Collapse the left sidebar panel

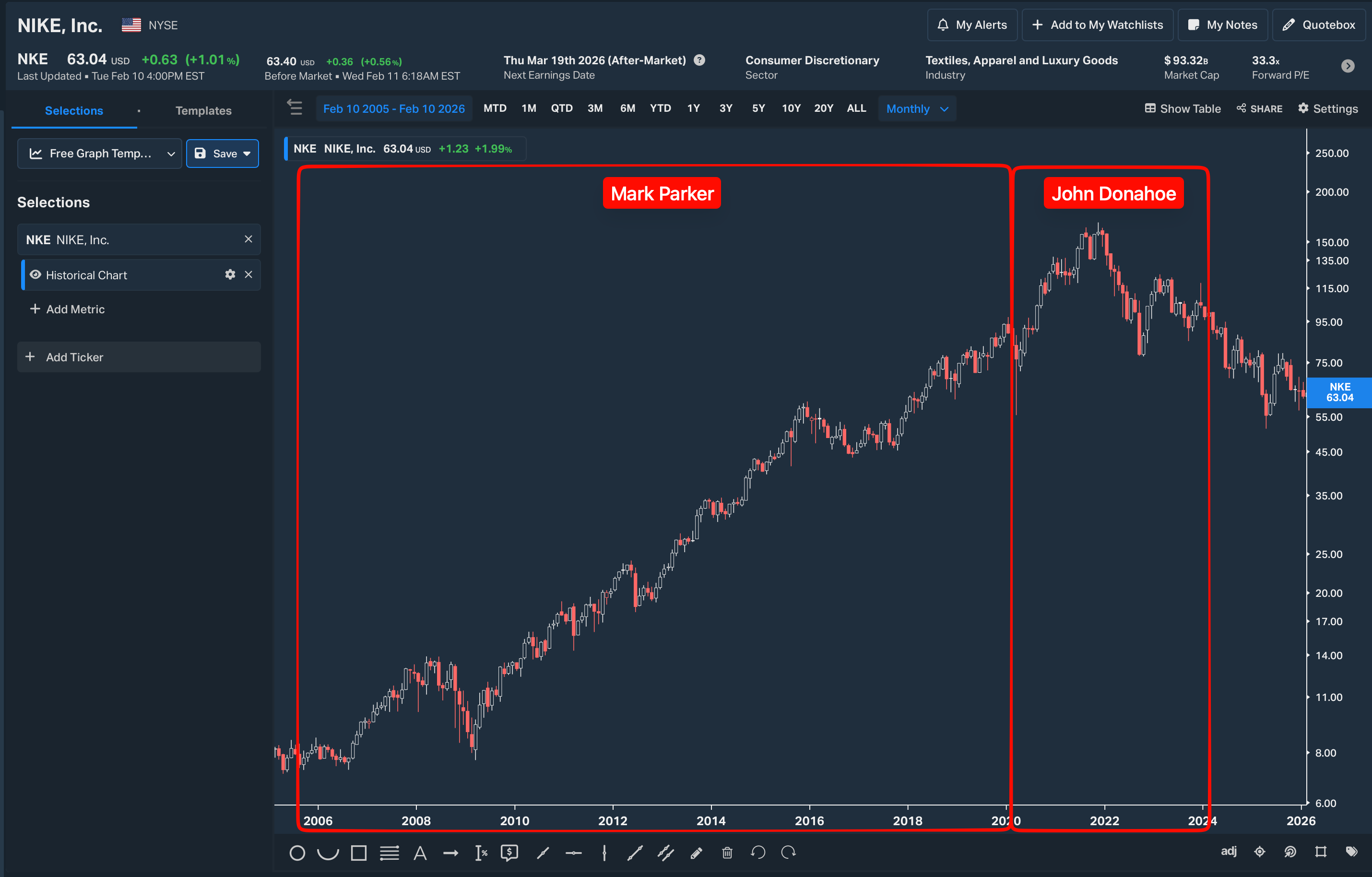click(295, 107)
